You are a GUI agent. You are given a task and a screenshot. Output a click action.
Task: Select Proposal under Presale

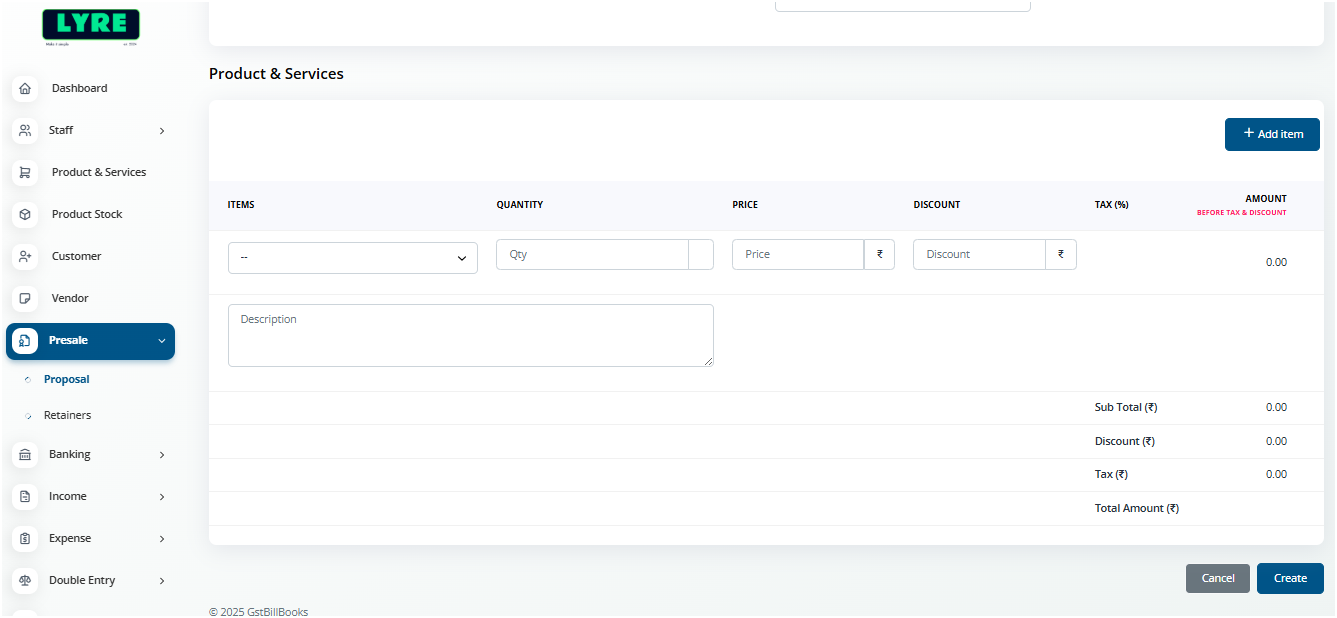[x=66, y=379]
